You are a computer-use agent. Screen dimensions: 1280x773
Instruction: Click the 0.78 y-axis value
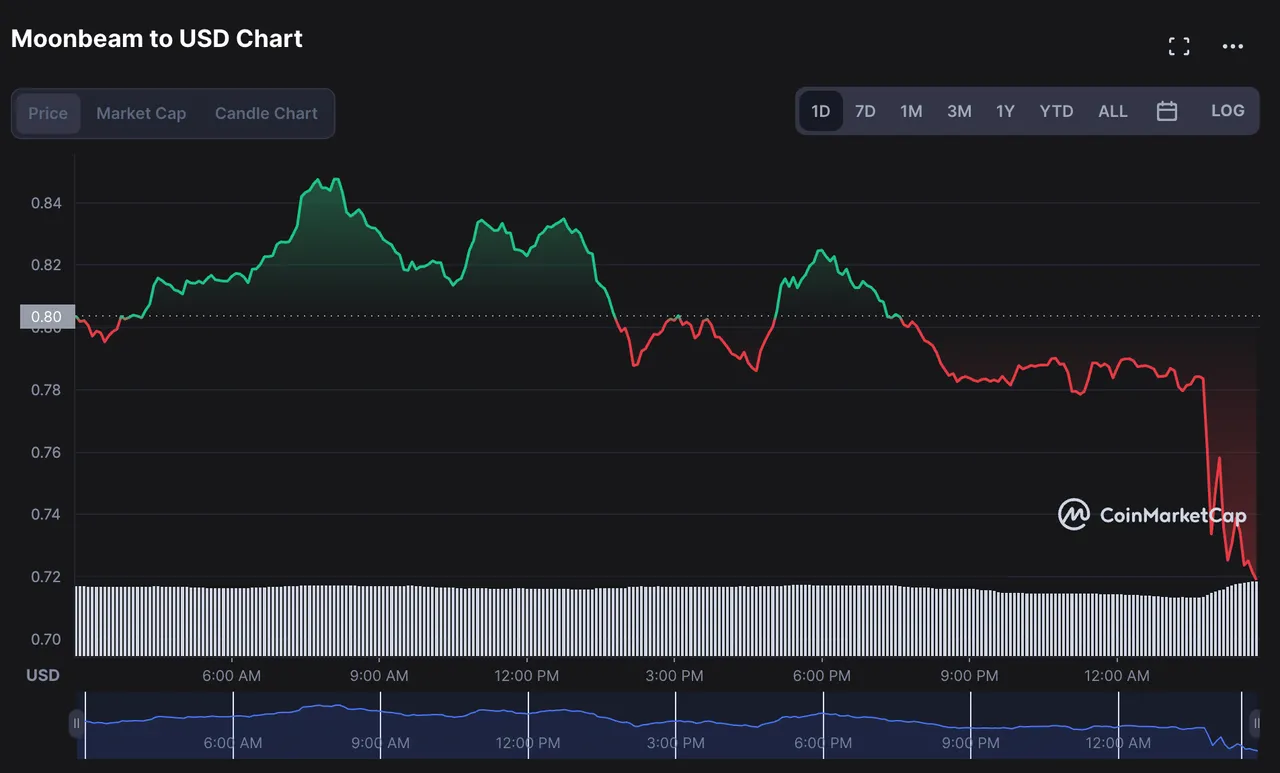tap(46, 390)
